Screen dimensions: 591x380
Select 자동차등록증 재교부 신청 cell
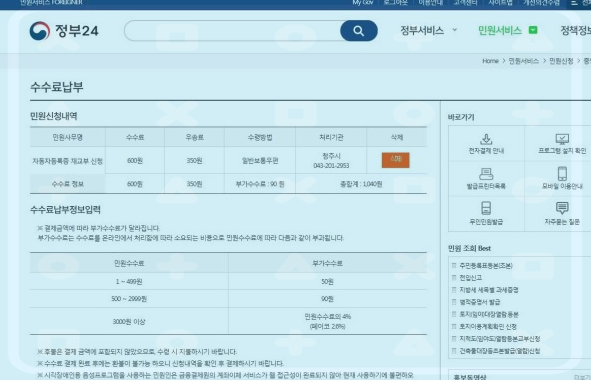[x=67, y=161]
